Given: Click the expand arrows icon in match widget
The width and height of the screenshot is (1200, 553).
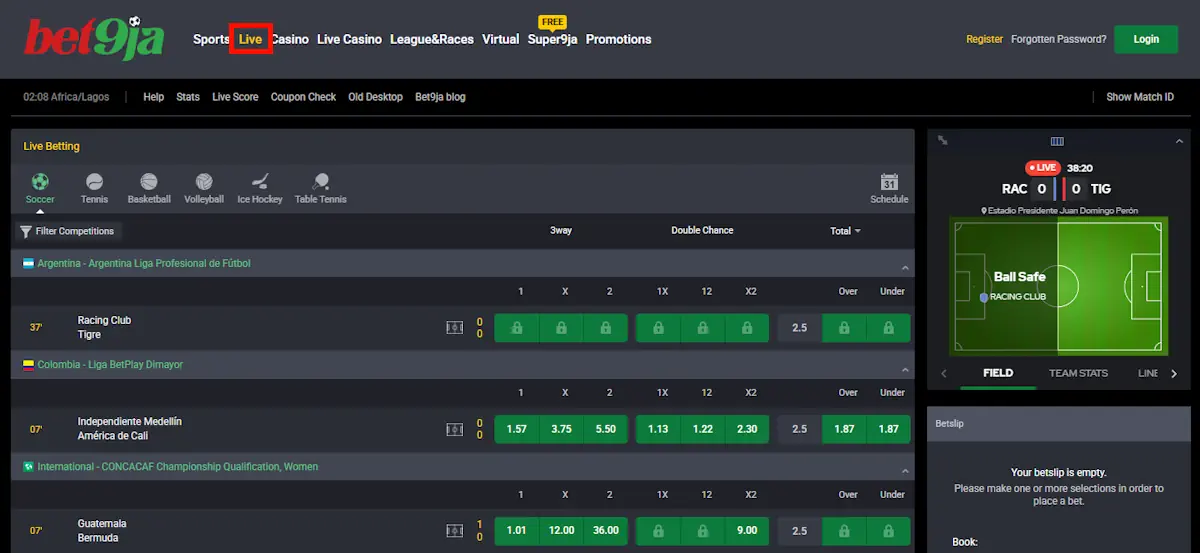Looking at the screenshot, I should click(943, 141).
